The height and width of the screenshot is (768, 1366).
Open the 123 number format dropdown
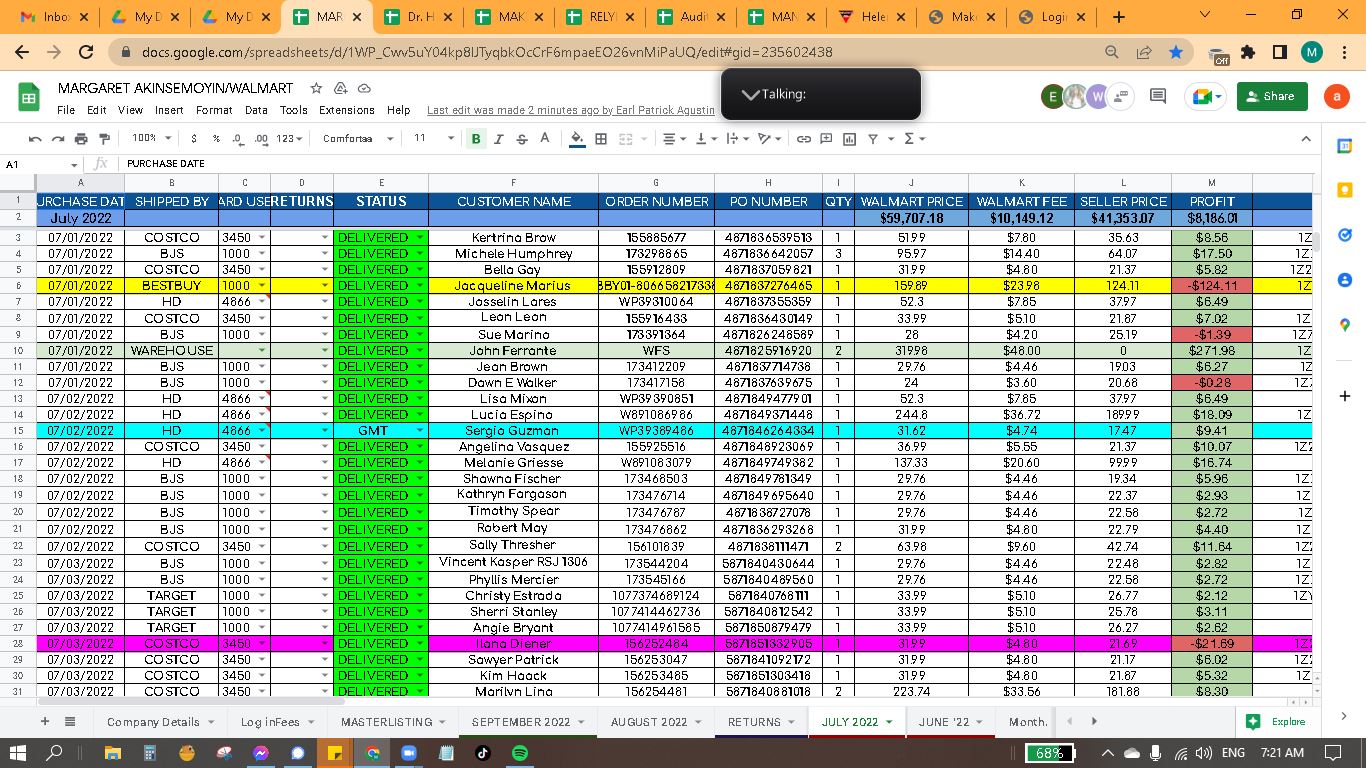pos(289,139)
